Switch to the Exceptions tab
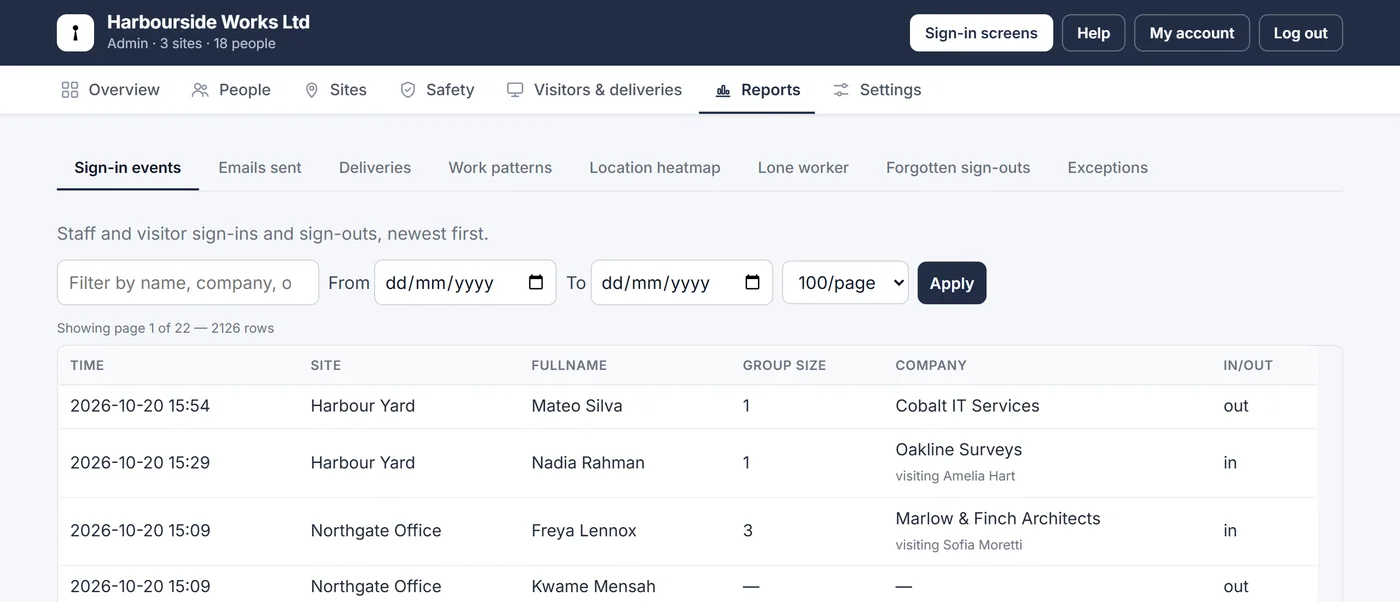Screen dimensions: 1400x602 (x=1108, y=168)
